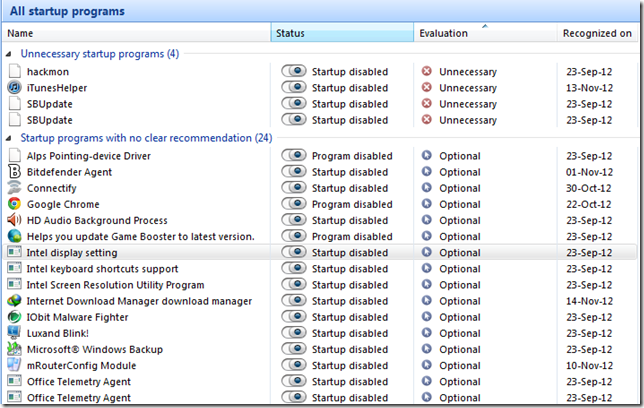Click the Optional icon for Bitdefender Agent
Screen dimensions: 644x408
[x=427, y=172]
